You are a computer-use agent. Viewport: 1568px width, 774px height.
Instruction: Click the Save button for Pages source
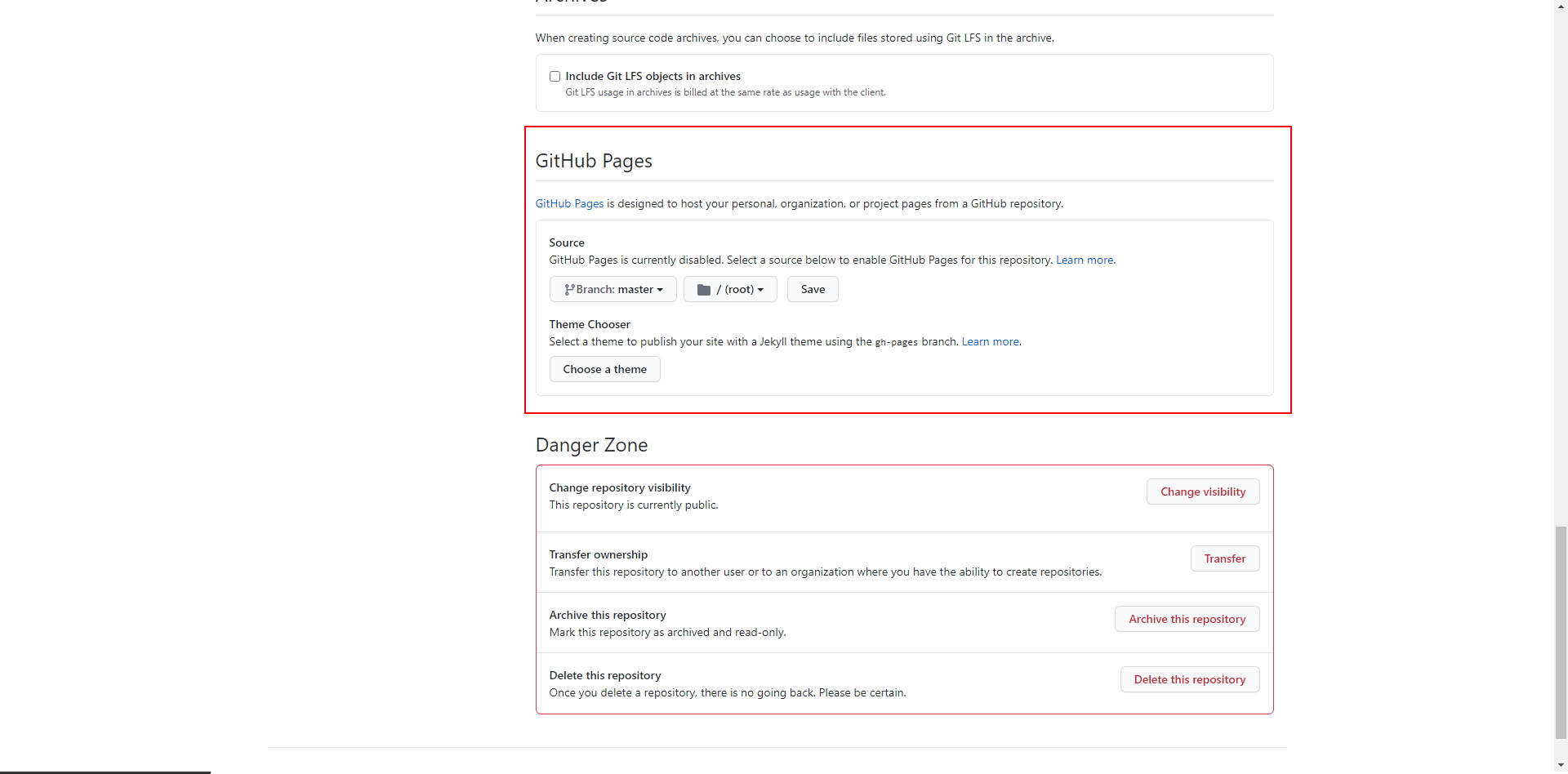coord(813,289)
